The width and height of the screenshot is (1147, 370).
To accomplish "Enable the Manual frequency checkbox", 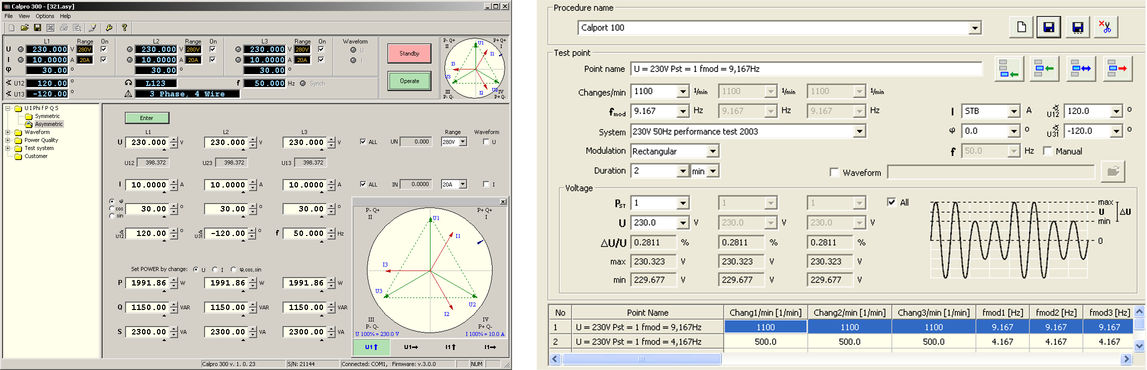I will [1048, 151].
